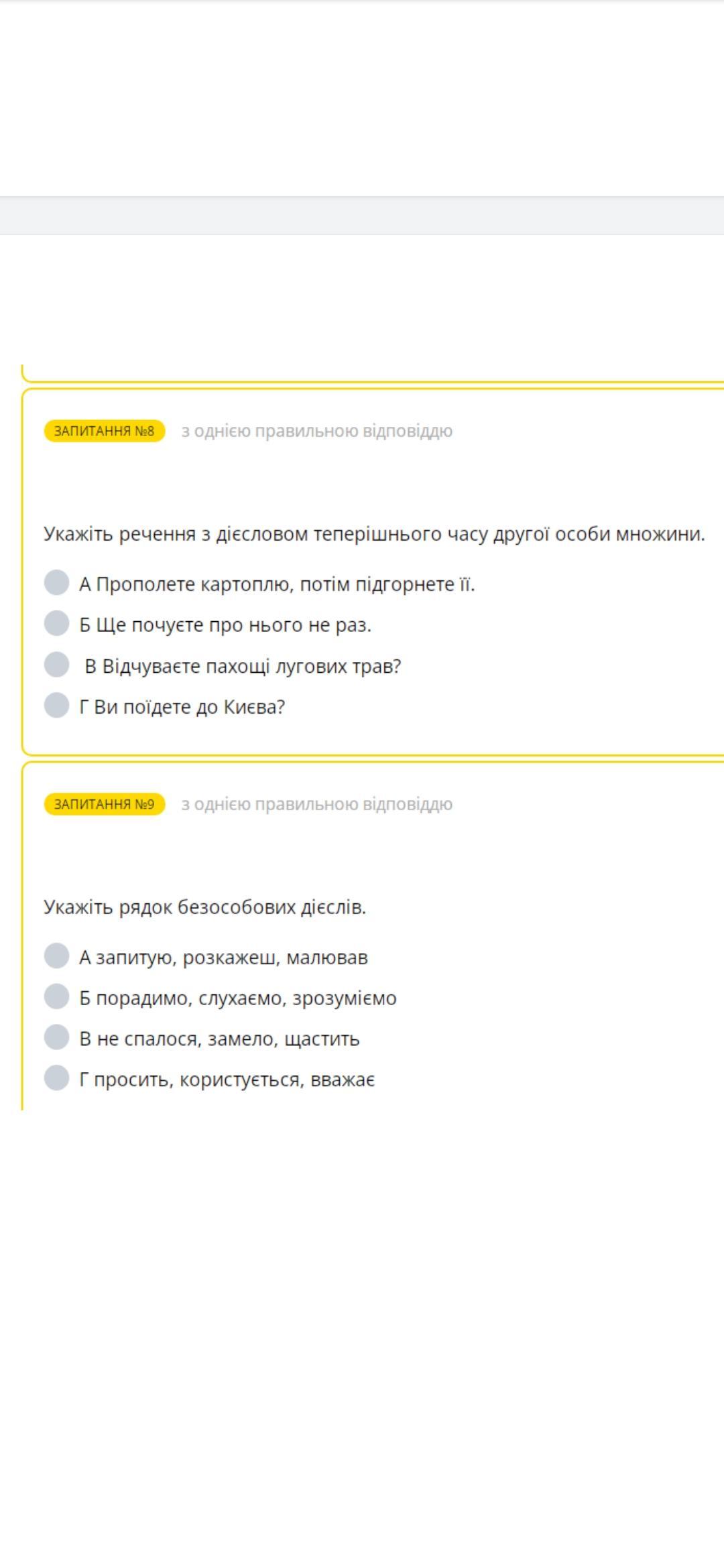Select radio for 'Г просить, користується, вважає'
Viewport: 724px width, 1568px height.
[56, 1078]
